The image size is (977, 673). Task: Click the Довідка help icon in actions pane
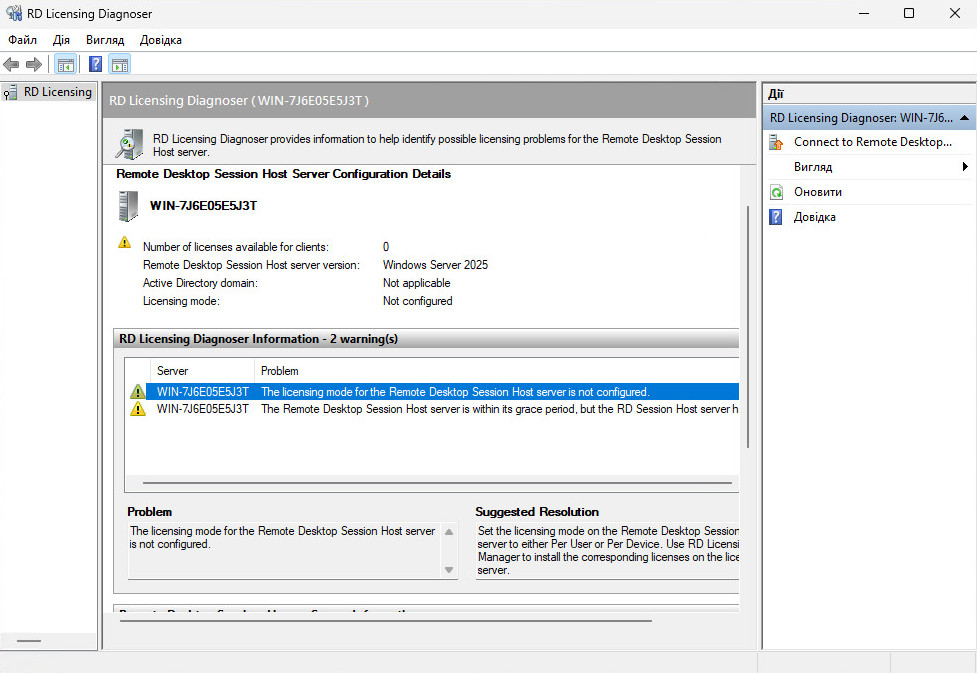coord(776,217)
